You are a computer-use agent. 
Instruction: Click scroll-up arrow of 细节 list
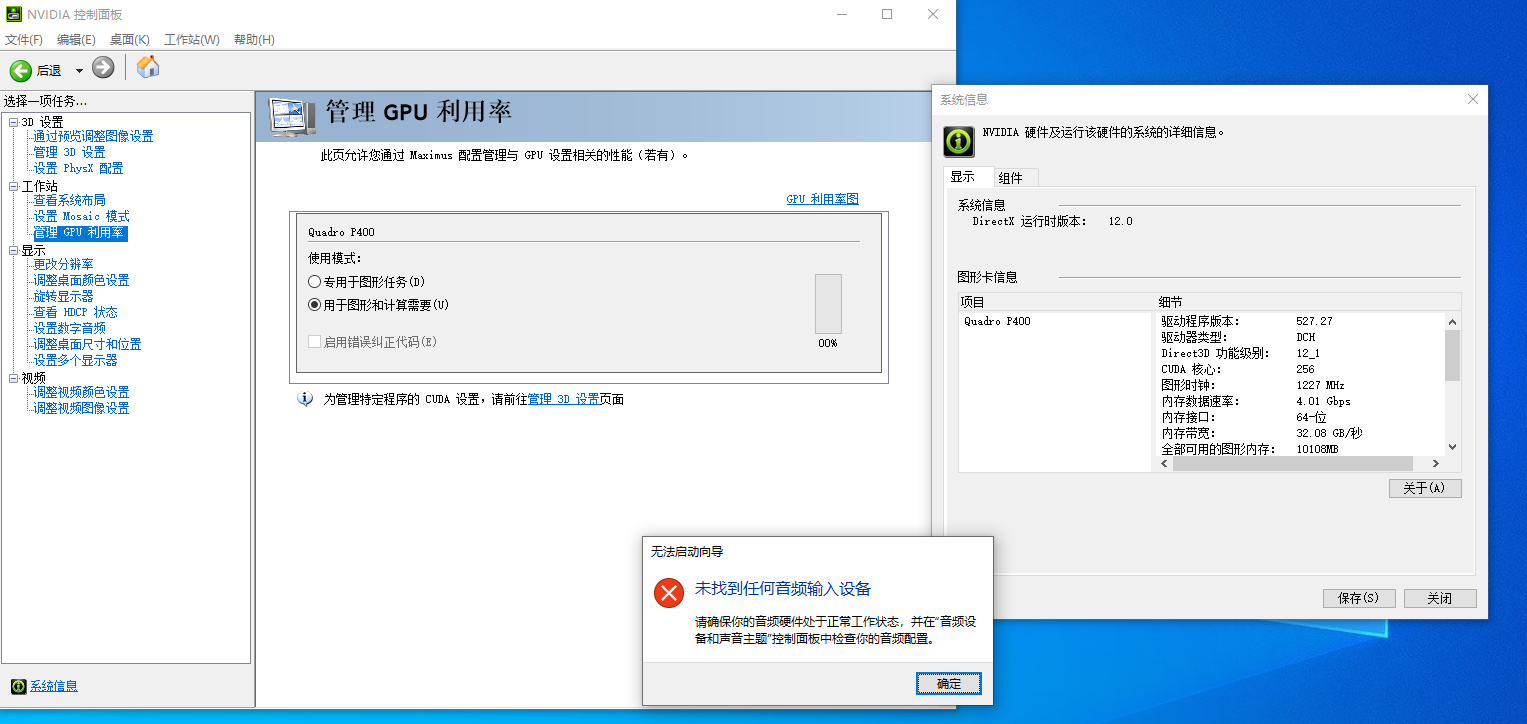[1453, 321]
